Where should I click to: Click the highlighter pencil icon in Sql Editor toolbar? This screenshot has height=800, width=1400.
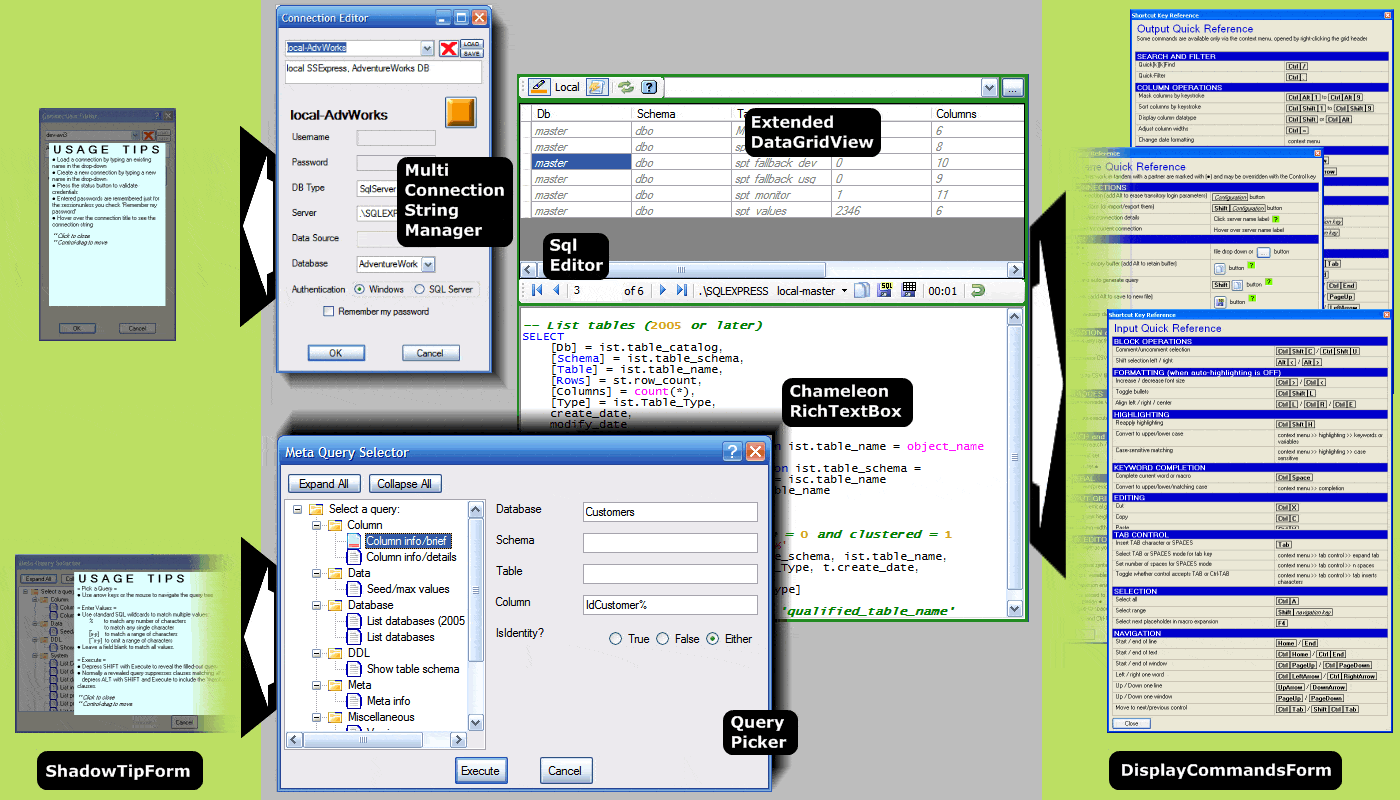[539, 87]
